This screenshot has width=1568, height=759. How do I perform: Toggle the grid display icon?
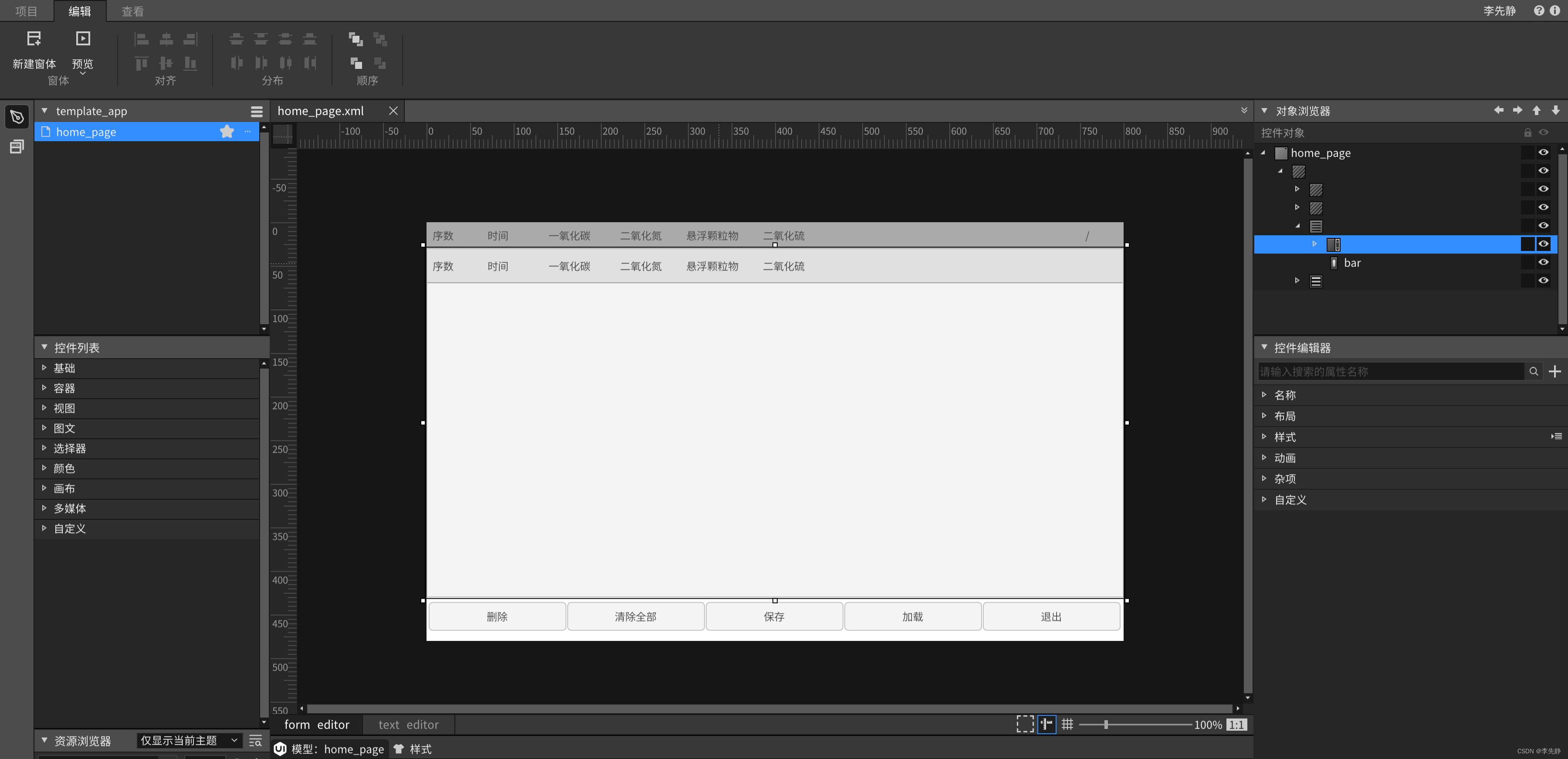click(1067, 724)
